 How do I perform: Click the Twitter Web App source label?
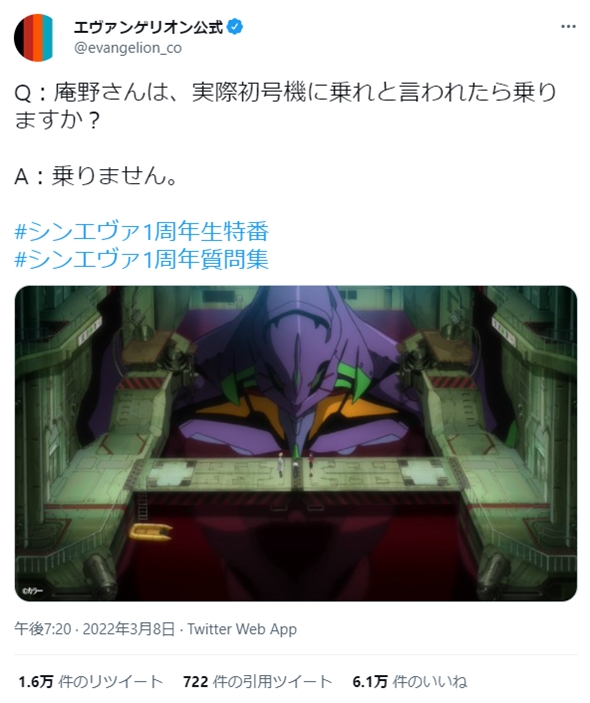(242, 629)
